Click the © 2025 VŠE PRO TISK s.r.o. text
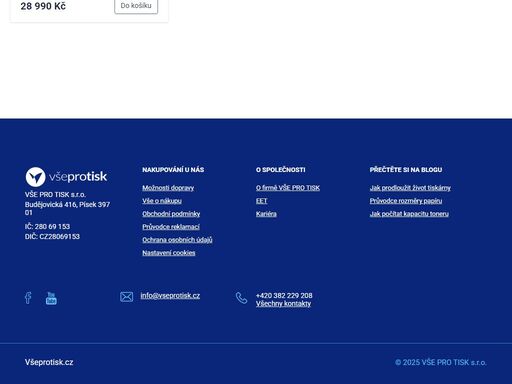The image size is (512, 384). point(441,362)
